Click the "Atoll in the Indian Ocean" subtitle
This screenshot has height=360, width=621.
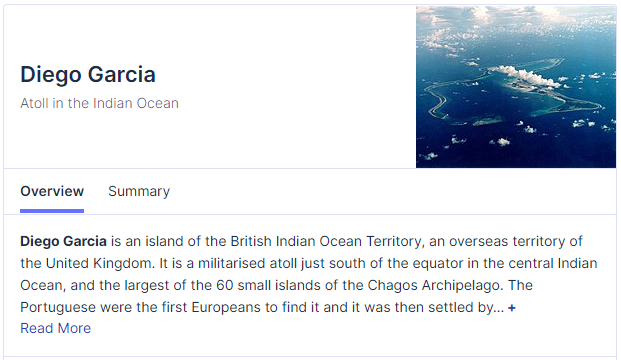pyautogui.click(x=99, y=103)
